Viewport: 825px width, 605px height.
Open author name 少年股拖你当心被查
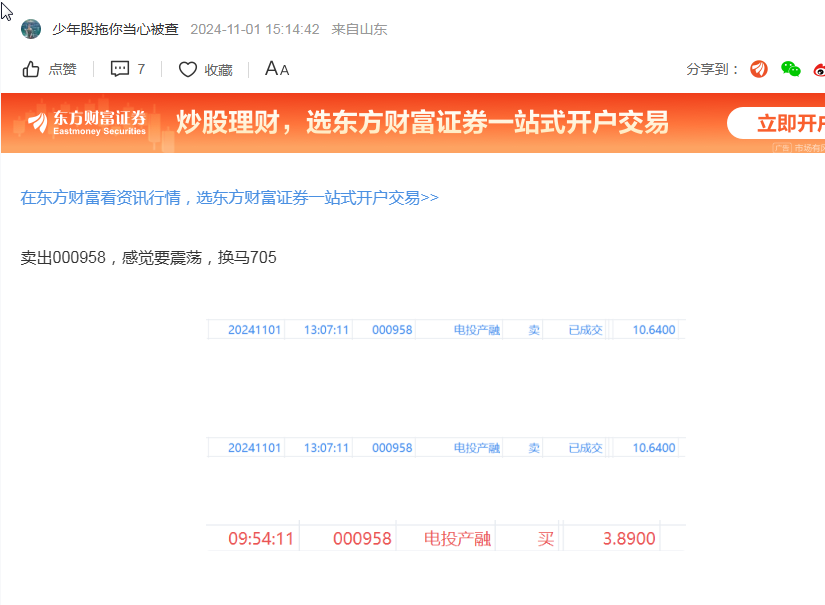115,29
